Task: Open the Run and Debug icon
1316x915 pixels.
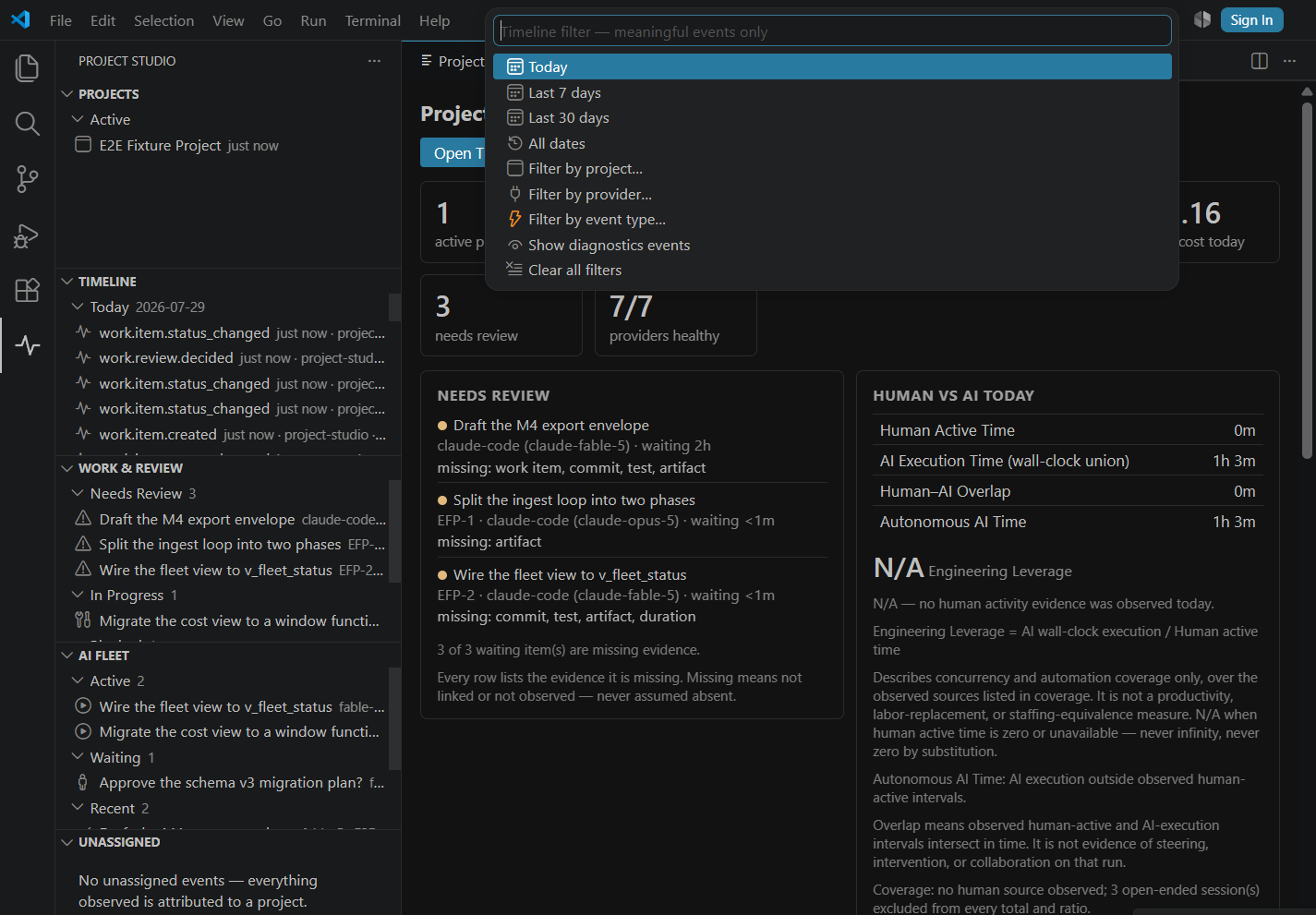Action: [28, 235]
